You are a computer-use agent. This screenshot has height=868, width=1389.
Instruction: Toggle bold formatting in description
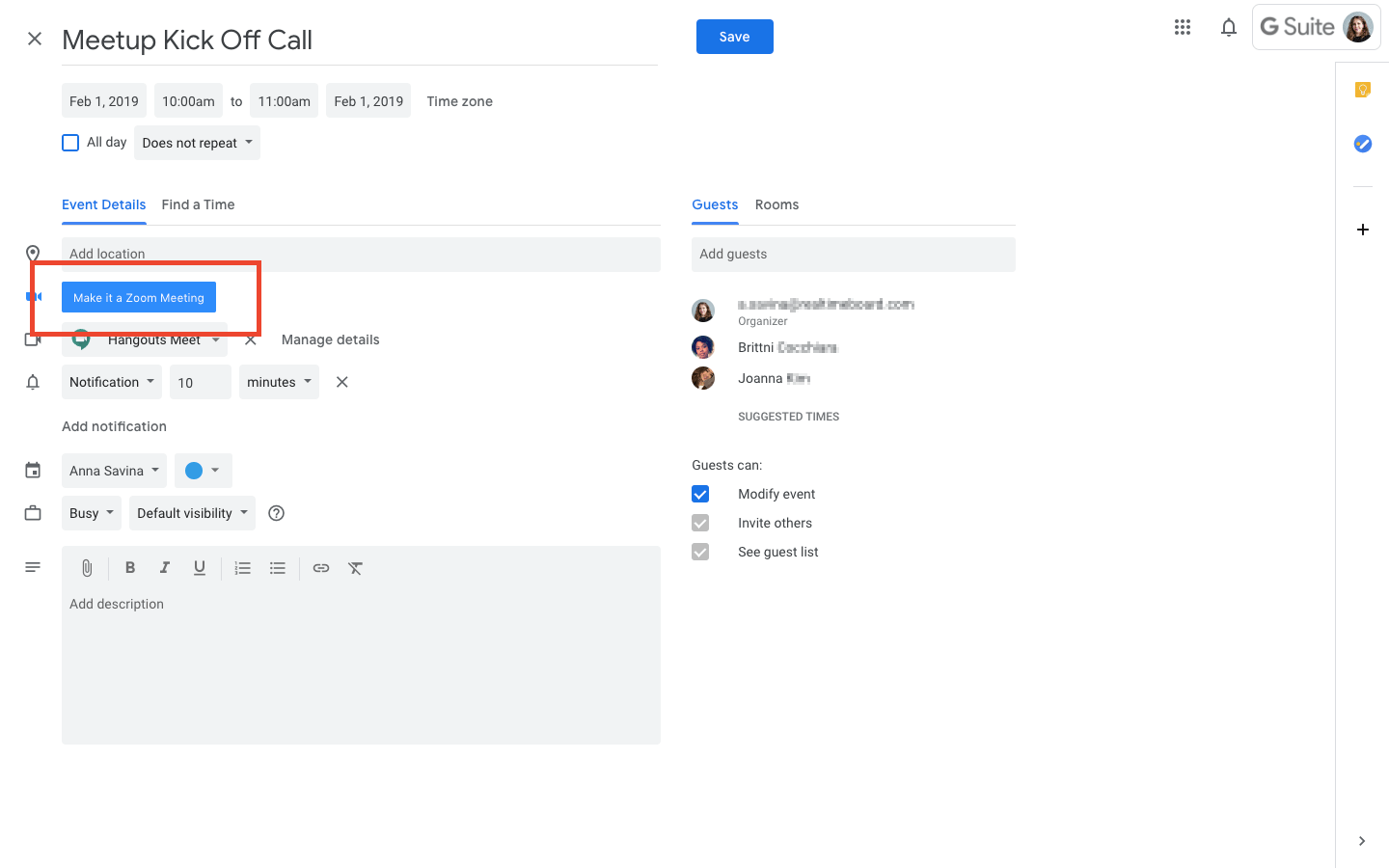click(130, 568)
